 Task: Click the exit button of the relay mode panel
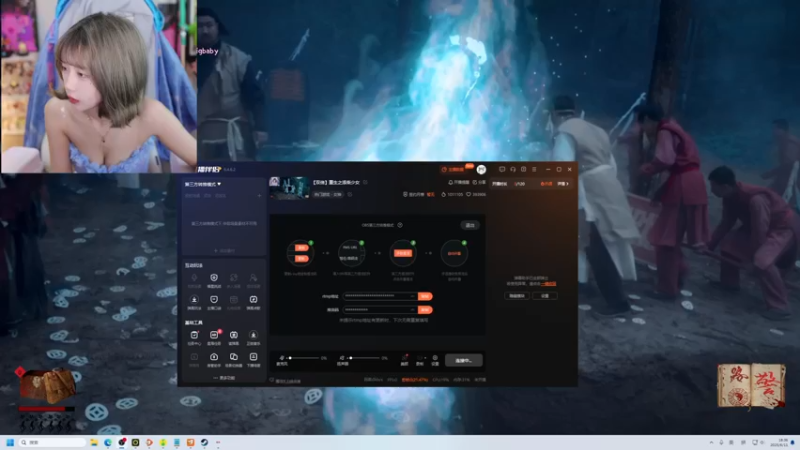470,225
